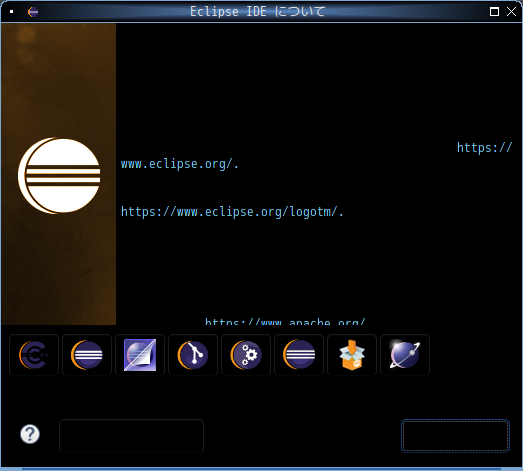Click the C-shaped Eclipse feature icon

tap(34, 355)
